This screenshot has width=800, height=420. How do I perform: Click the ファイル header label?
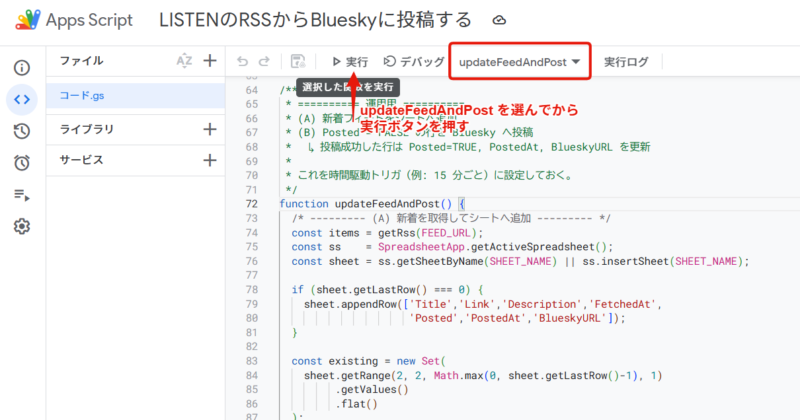[x=82, y=61]
